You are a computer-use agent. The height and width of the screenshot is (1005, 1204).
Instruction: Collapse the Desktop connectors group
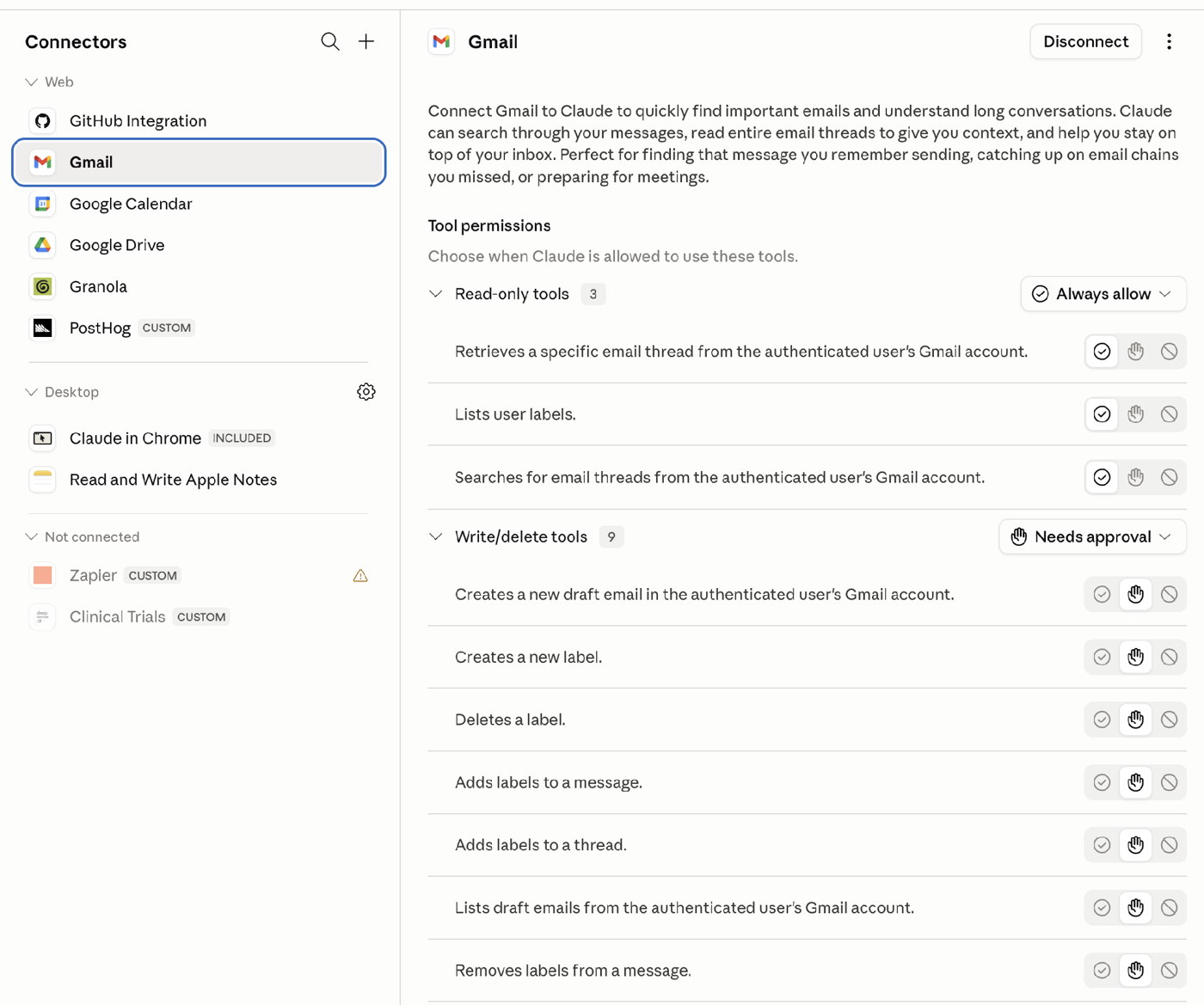pos(32,392)
